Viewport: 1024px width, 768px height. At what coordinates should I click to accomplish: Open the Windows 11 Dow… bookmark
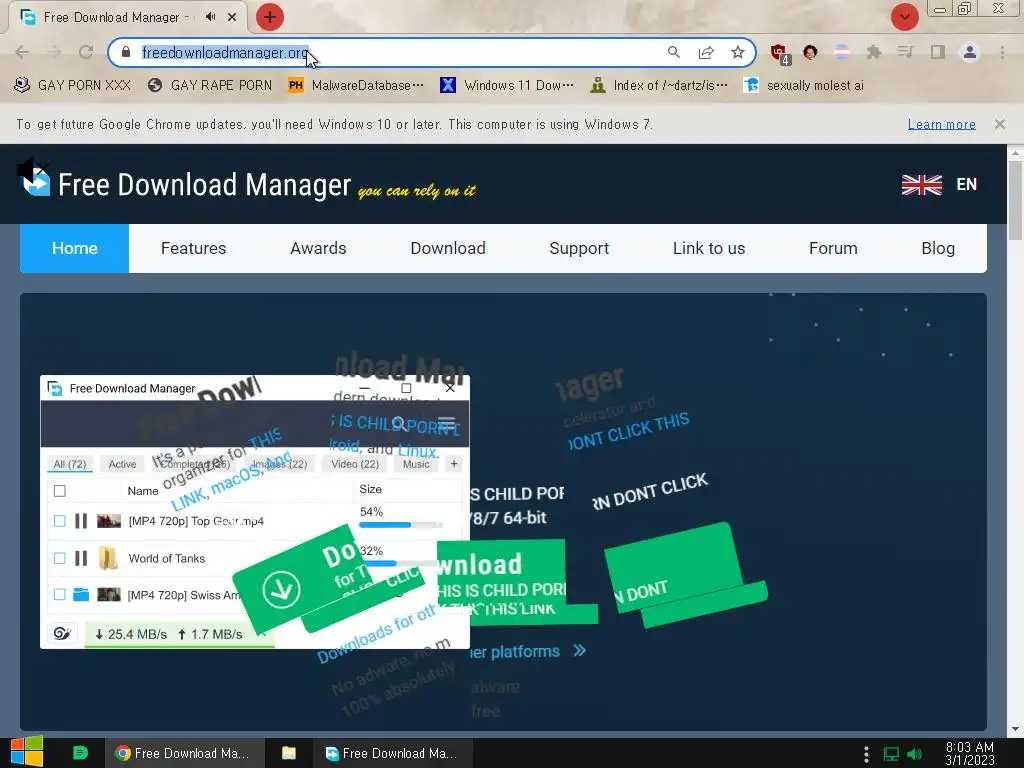[507, 86]
